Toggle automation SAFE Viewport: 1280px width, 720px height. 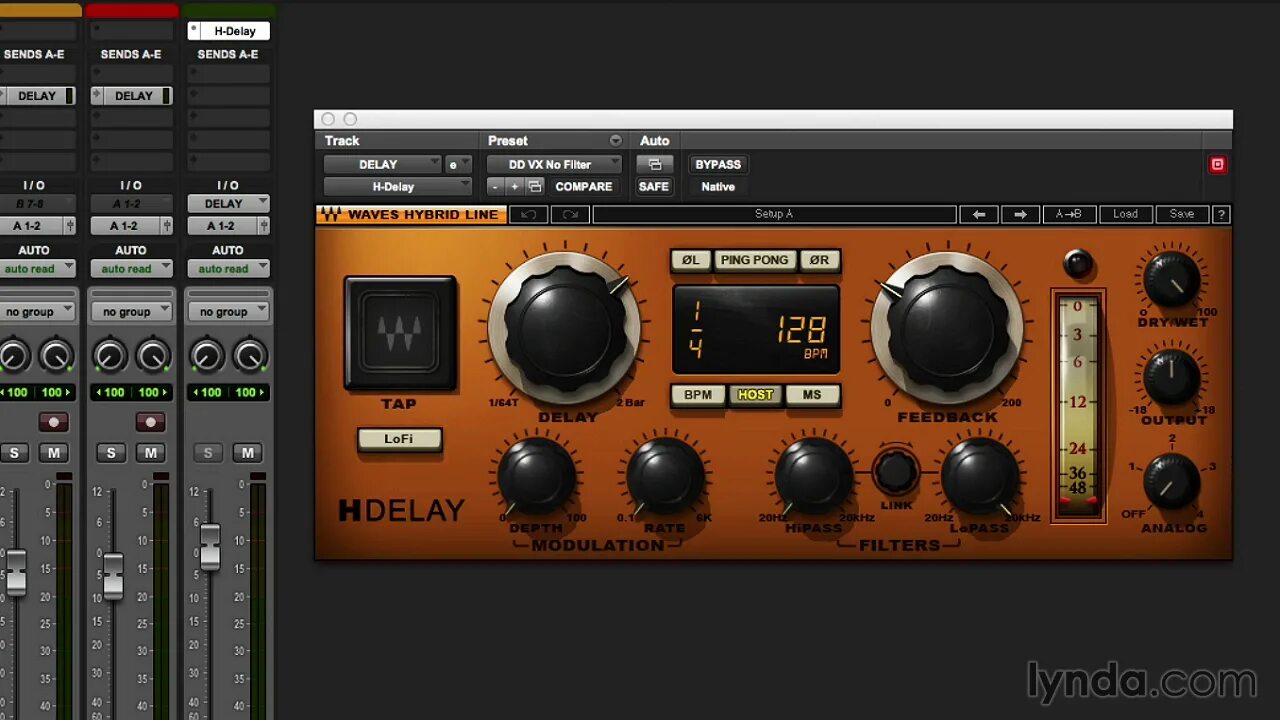(x=654, y=187)
